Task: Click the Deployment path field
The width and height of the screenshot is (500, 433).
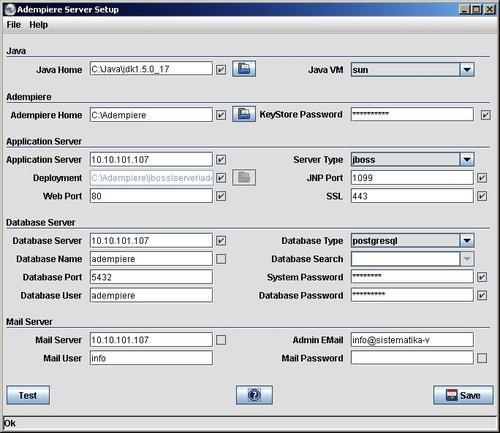Action: (151, 178)
